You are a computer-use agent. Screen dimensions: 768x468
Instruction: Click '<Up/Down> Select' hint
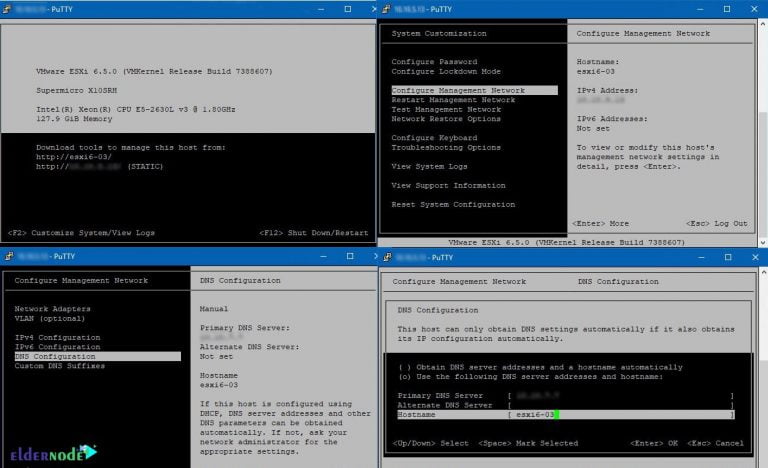coord(431,443)
